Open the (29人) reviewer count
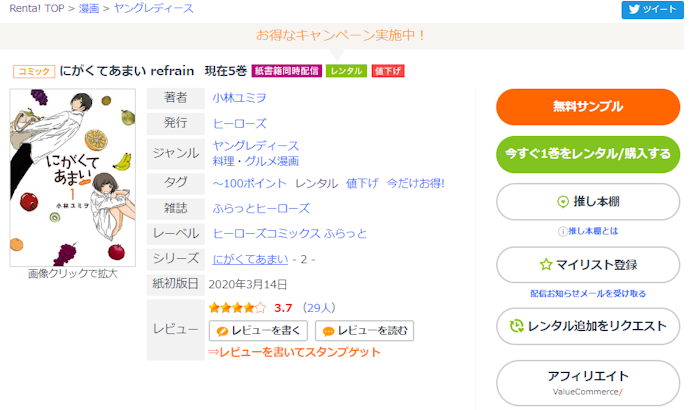 319,308
